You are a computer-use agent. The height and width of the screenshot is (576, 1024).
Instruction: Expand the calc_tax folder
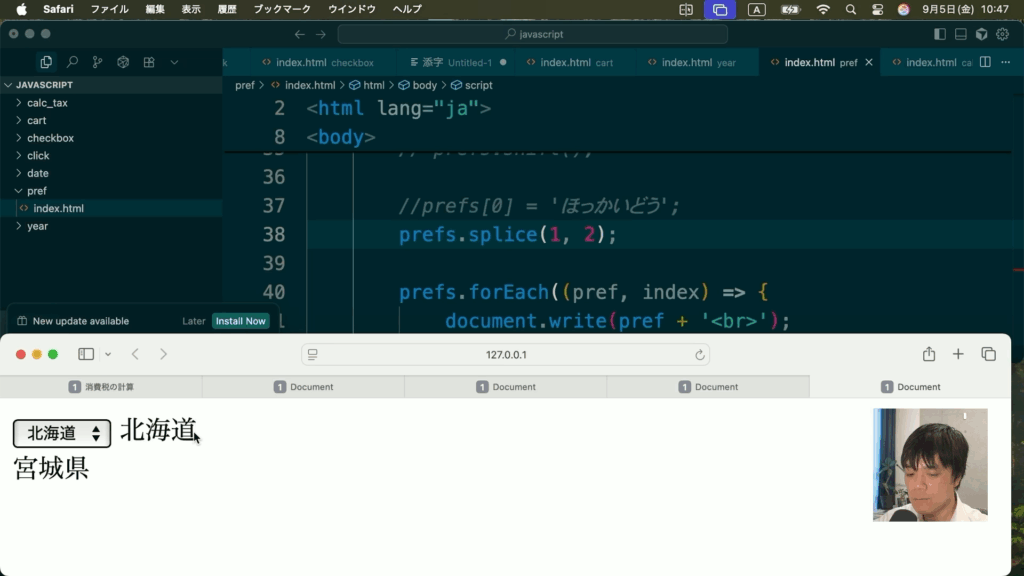click(x=47, y=103)
